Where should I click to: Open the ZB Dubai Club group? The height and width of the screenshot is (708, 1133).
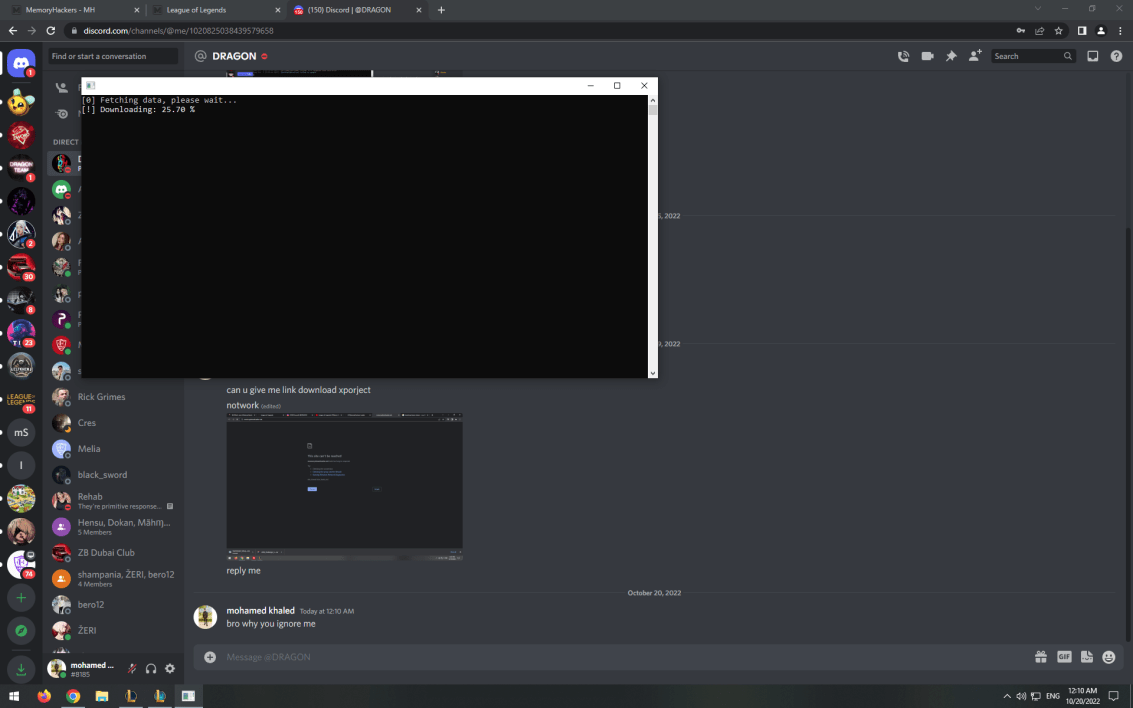(x=113, y=553)
